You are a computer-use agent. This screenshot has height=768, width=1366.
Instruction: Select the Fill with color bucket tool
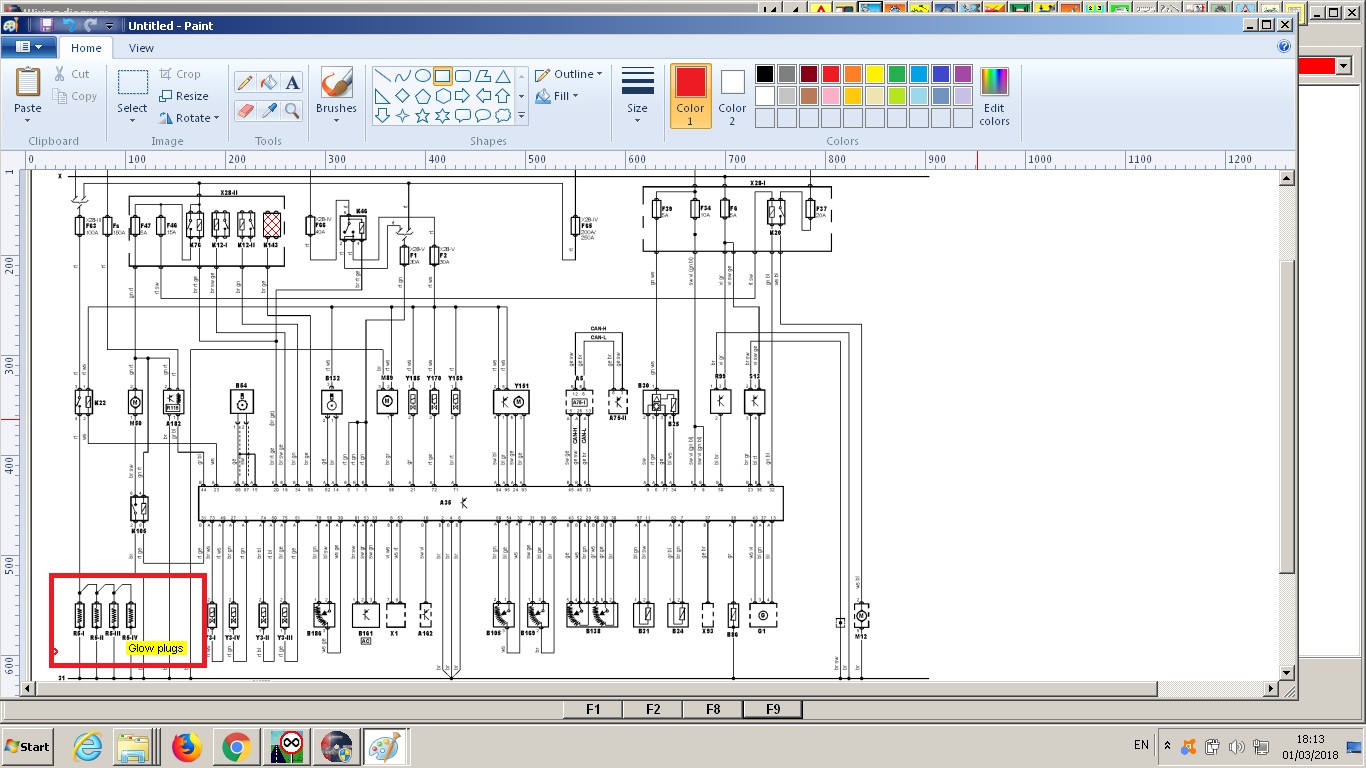(269, 83)
